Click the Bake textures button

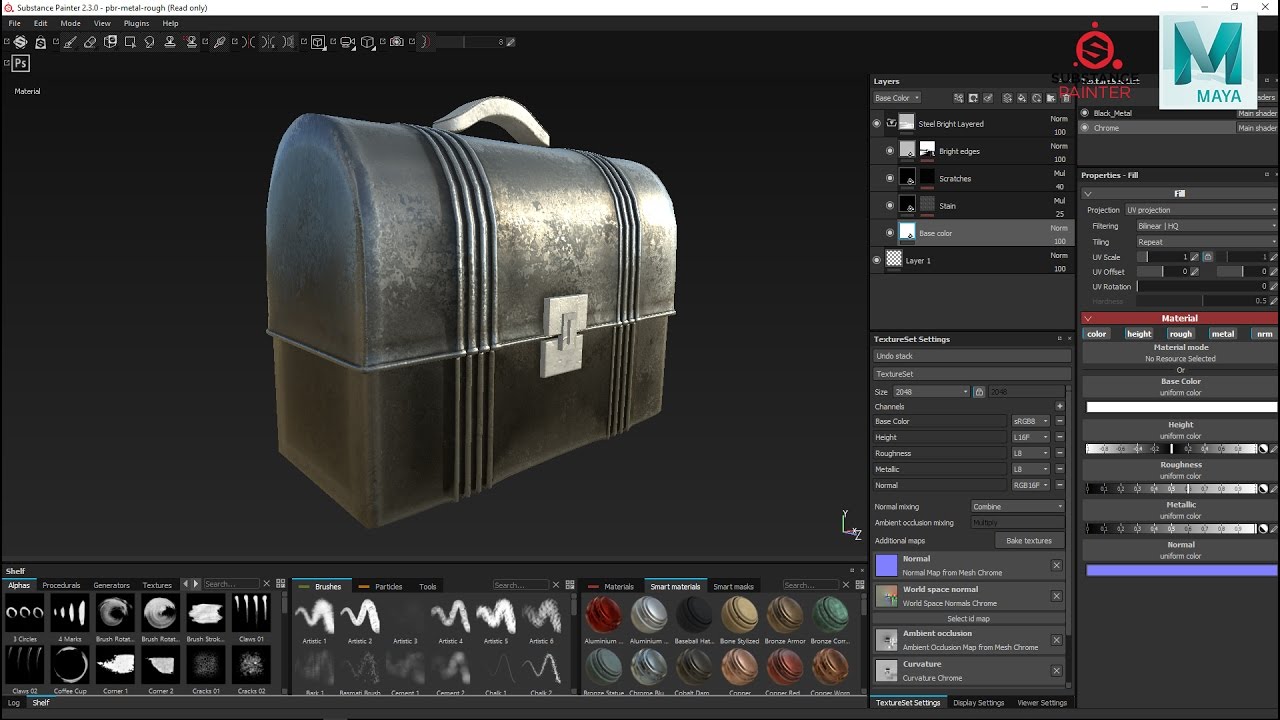click(x=1029, y=541)
